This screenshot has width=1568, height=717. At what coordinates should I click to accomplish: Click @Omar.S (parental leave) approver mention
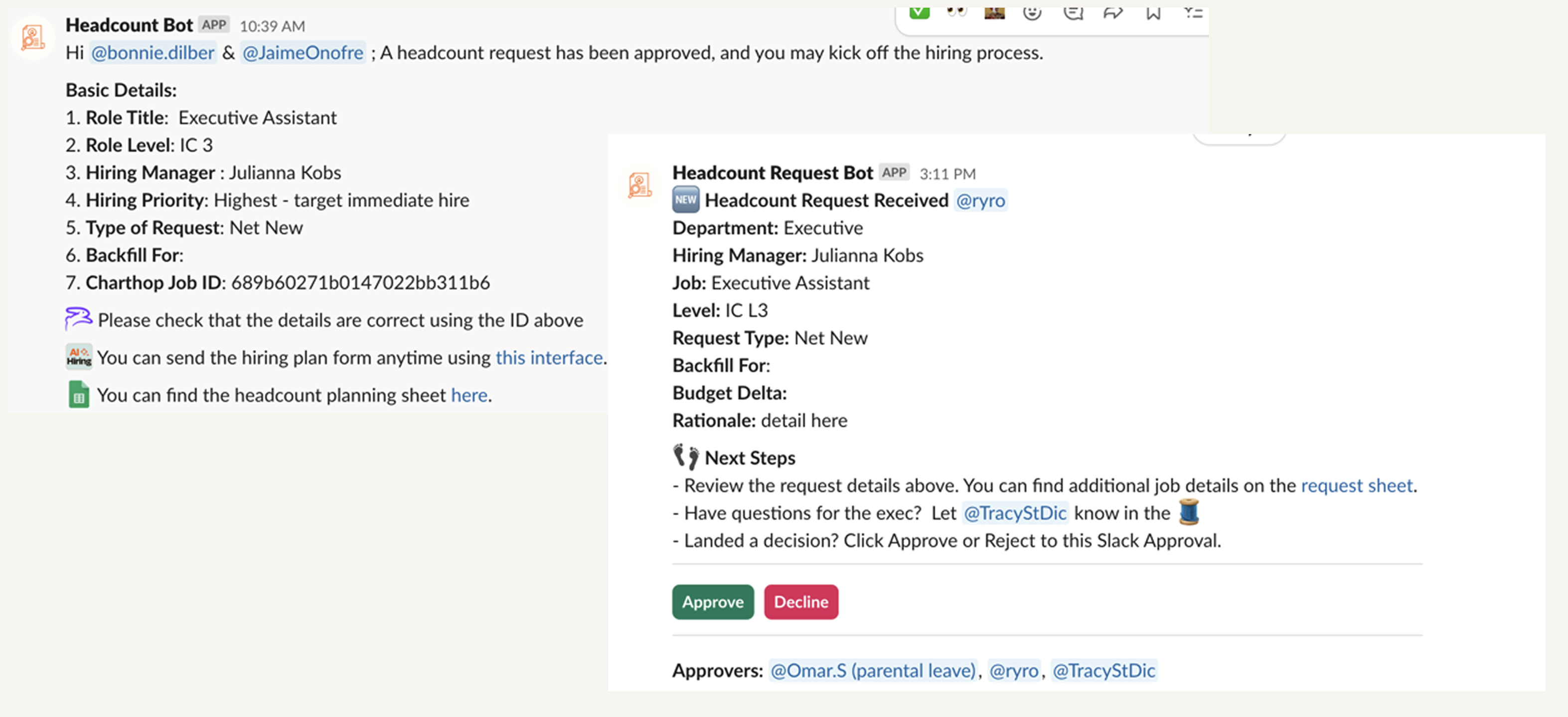coord(872,671)
